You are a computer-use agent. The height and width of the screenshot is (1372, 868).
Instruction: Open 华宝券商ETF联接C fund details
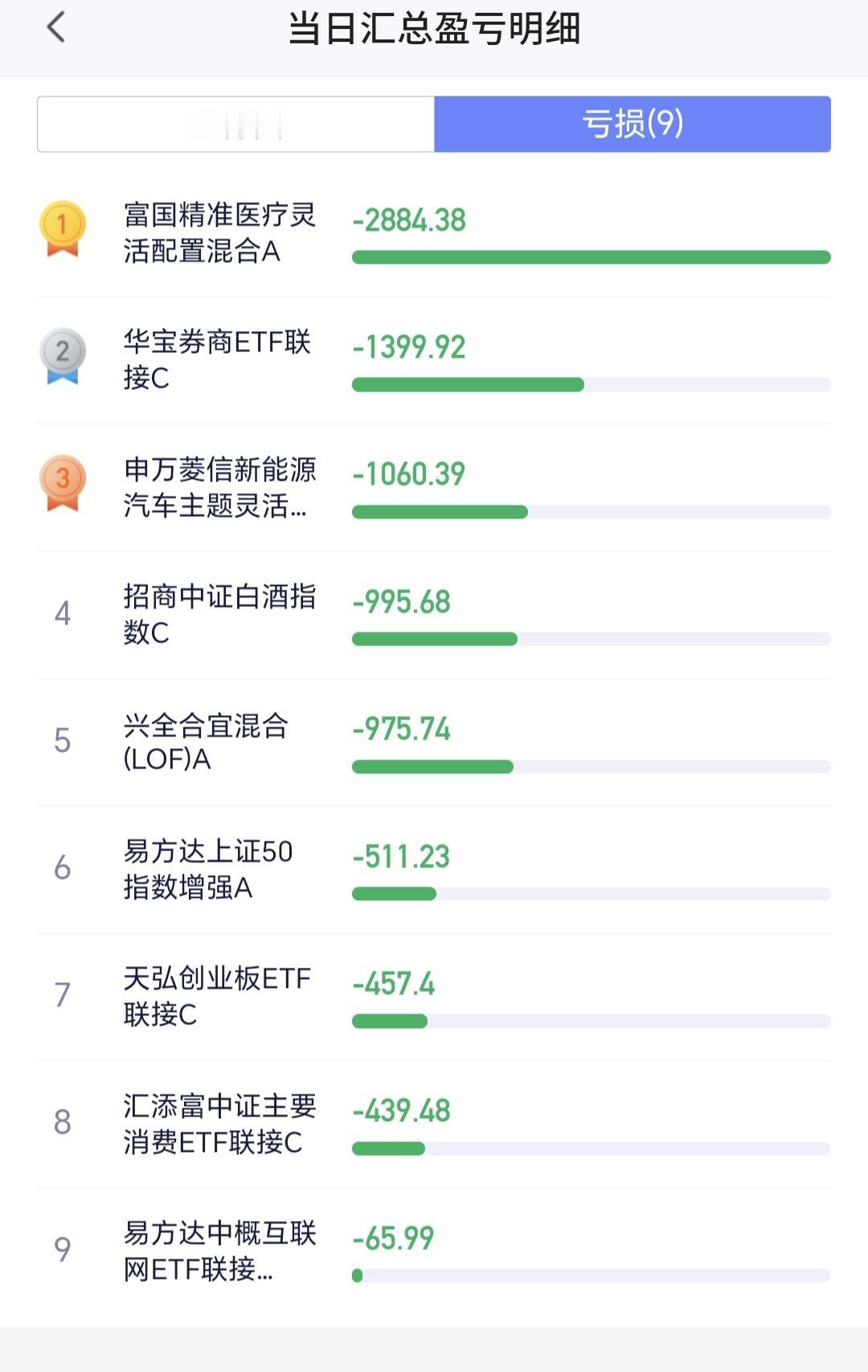217,359
